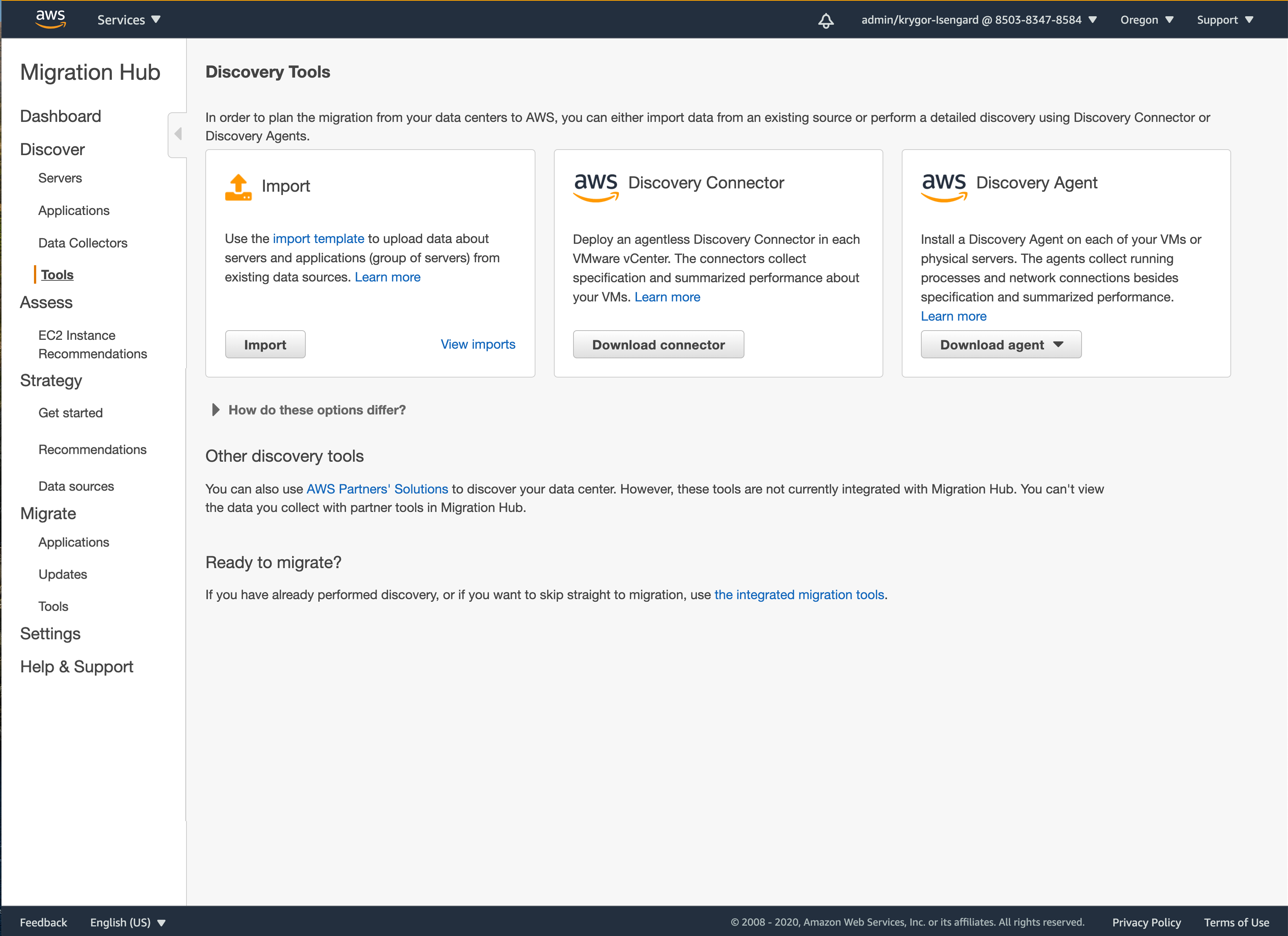Open the notifications bell

click(x=826, y=20)
